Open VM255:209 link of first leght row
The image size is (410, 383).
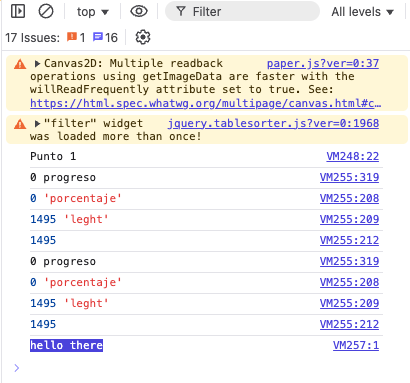(349, 219)
